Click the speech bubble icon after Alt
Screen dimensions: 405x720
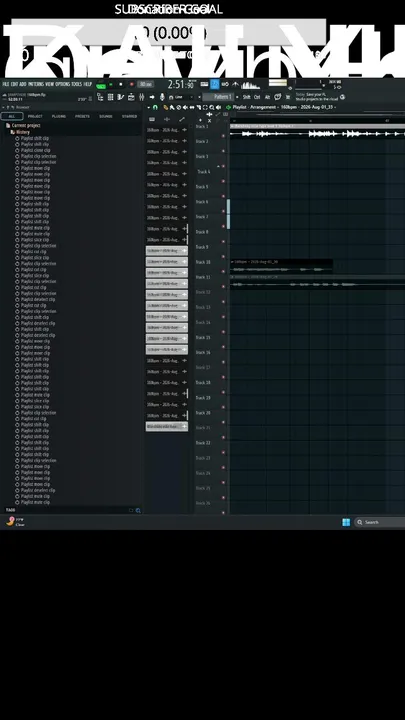pos(277,97)
